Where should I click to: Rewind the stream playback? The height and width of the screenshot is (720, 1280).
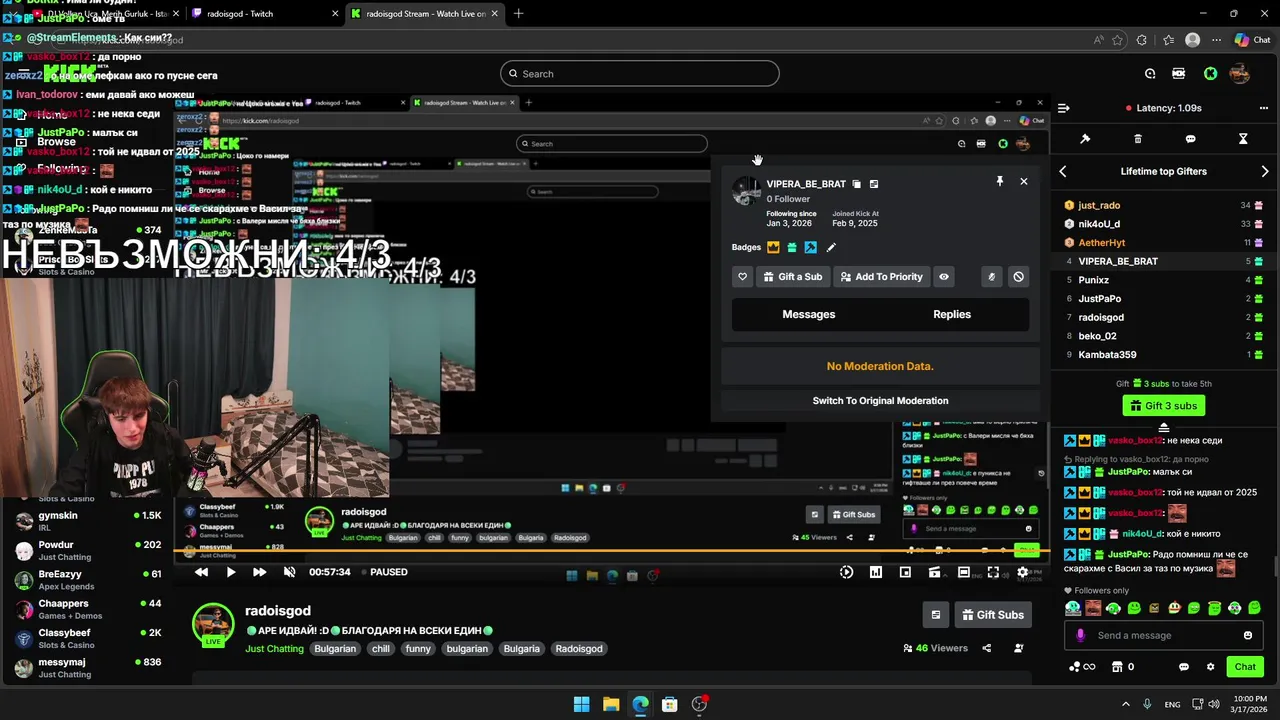[201, 572]
